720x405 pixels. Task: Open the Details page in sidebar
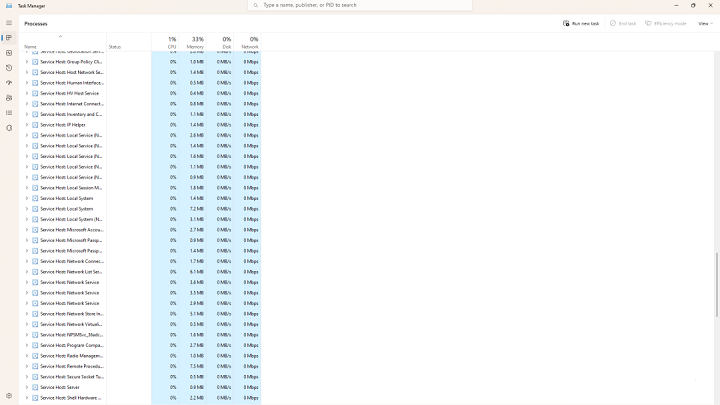[9, 113]
